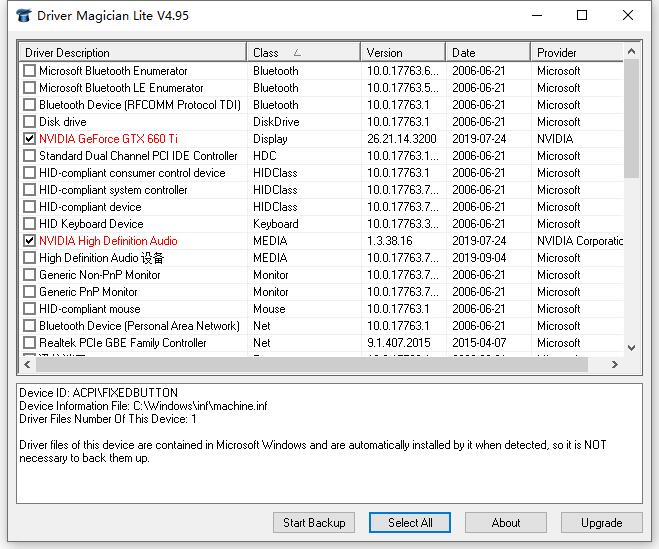Screen dimensions: 659x549
Task: Tick the HID-compliant mouse checkbox
Action: (29, 309)
